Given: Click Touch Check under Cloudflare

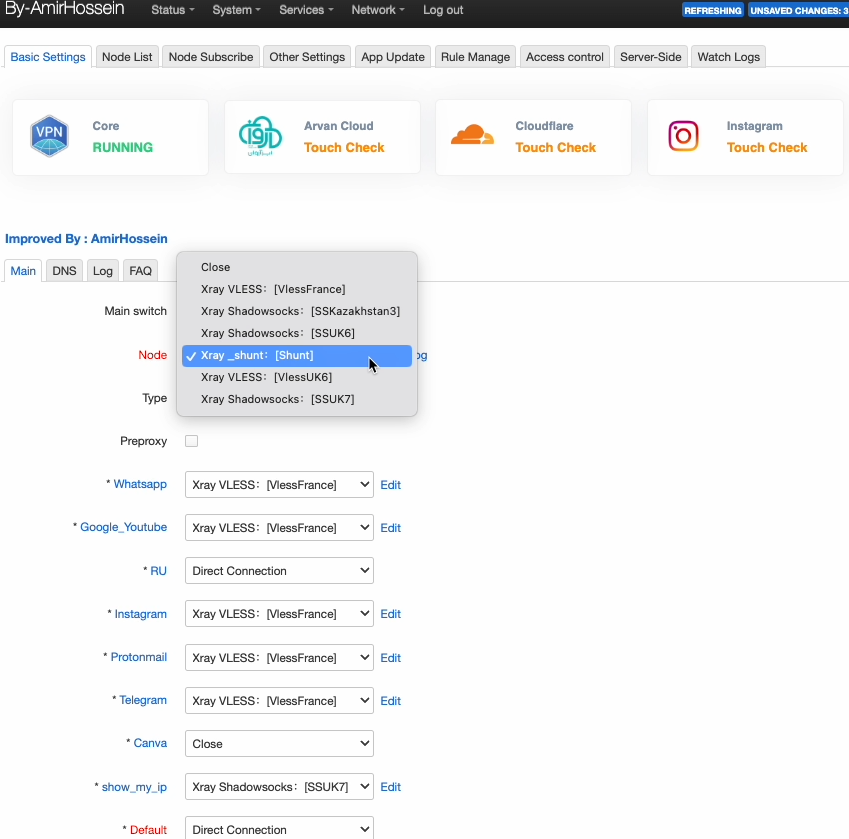Looking at the screenshot, I should tap(555, 148).
